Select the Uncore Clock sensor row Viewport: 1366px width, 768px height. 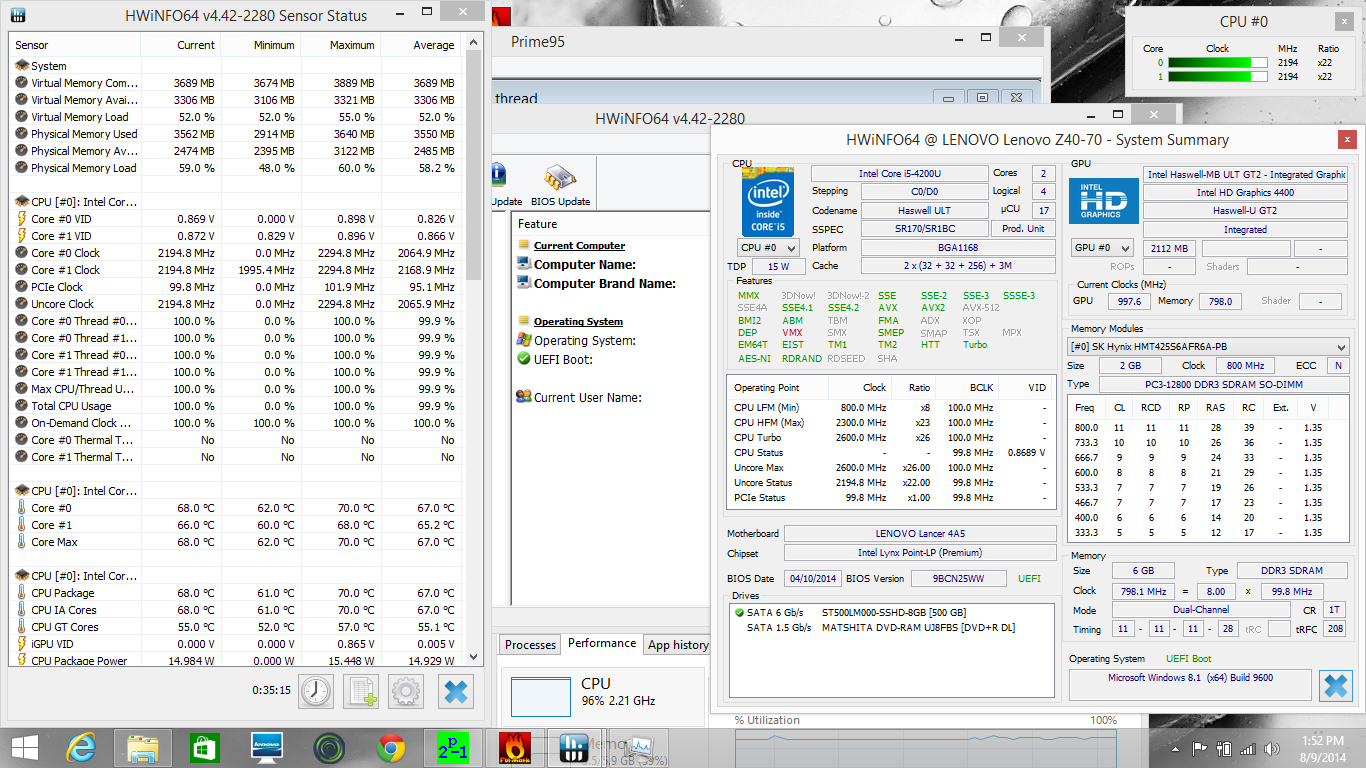coord(236,304)
